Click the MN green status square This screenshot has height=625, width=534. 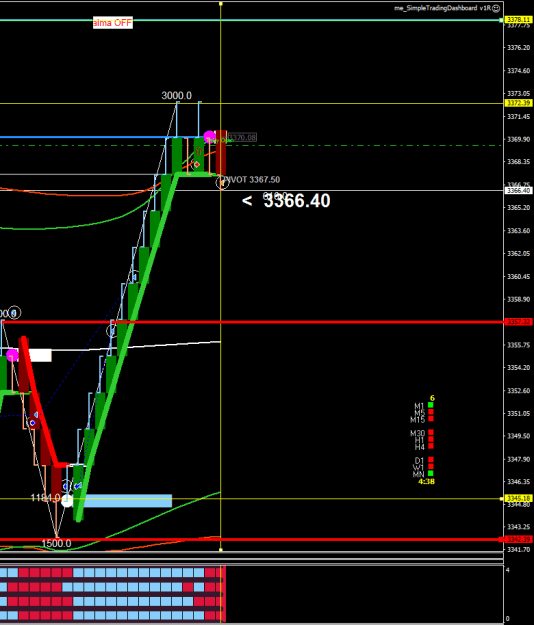[430, 474]
